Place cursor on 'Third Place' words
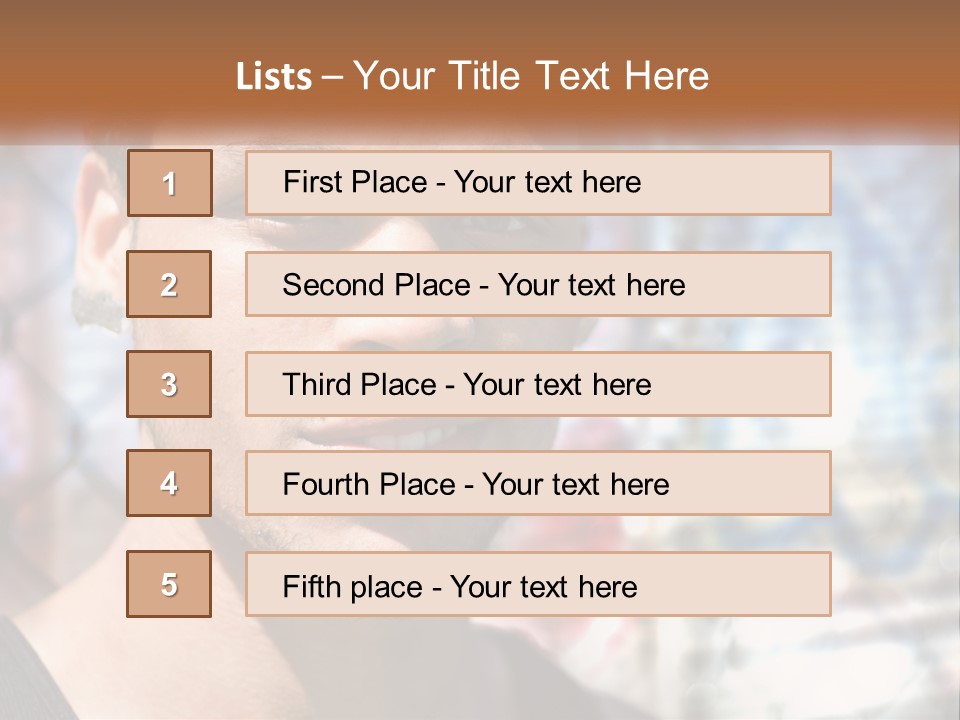Screen dimensions: 960x720 tap(359, 384)
